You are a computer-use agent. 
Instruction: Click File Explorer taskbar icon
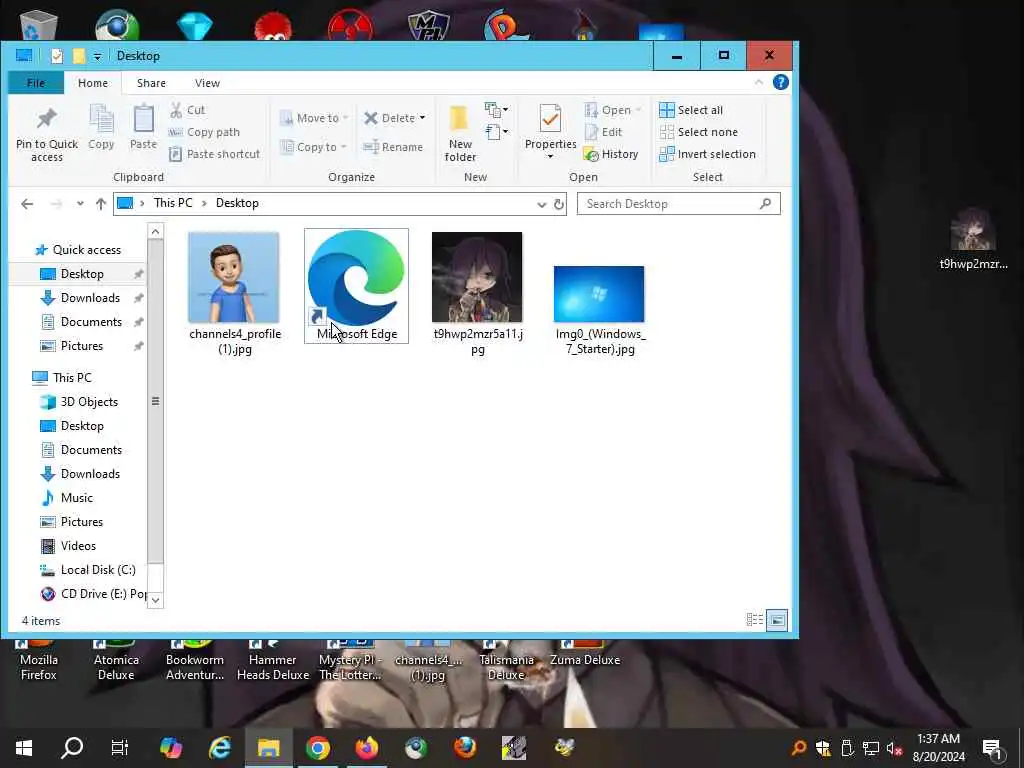pos(268,748)
